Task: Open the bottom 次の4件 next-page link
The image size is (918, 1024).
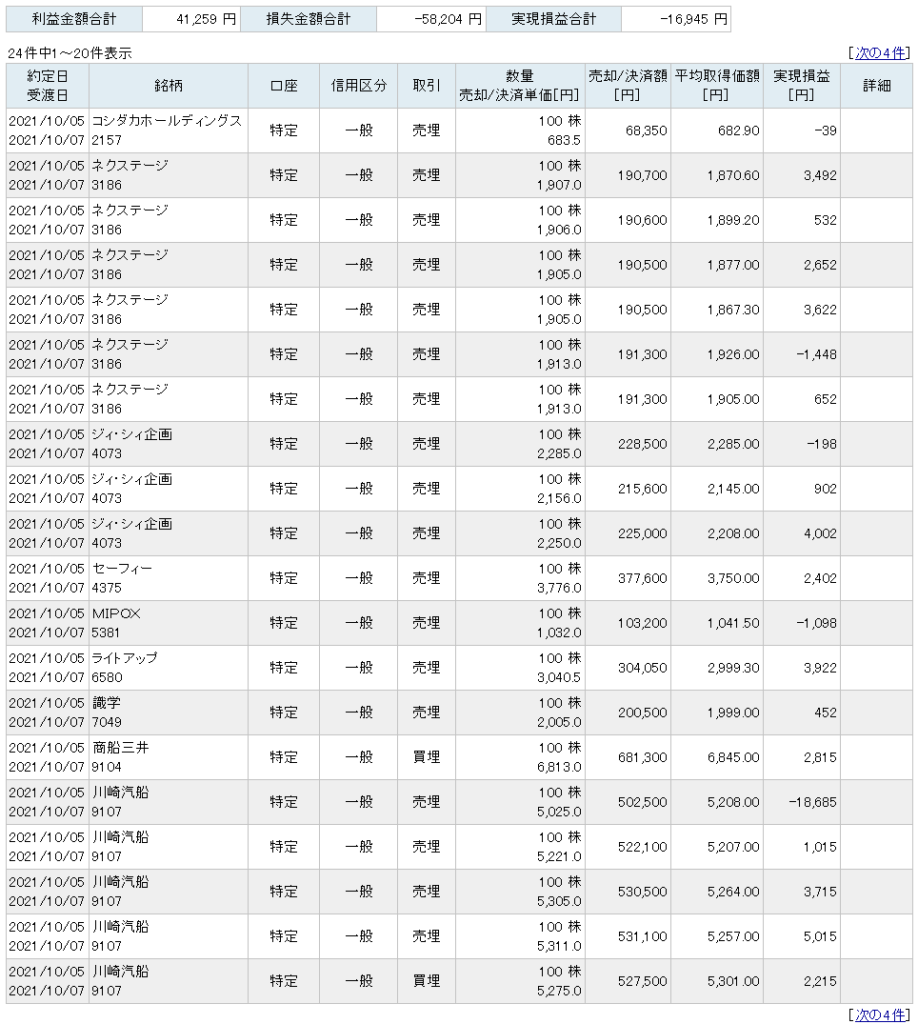Action: 880,1015
